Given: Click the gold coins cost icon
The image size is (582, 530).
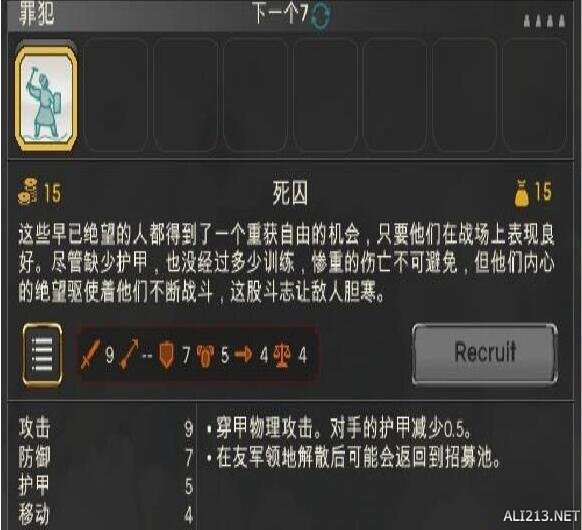Looking at the screenshot, I should (28, 192).
